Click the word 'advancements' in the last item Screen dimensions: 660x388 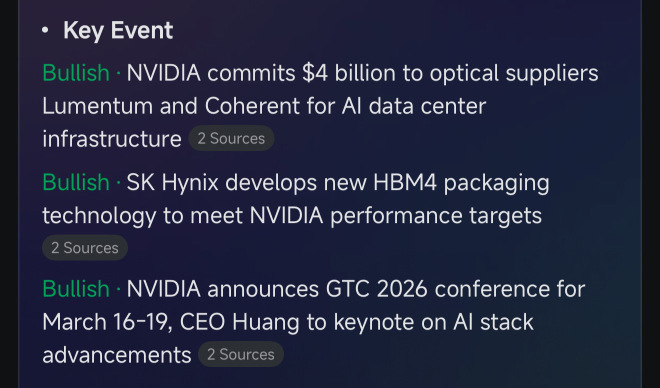point(117,355)
